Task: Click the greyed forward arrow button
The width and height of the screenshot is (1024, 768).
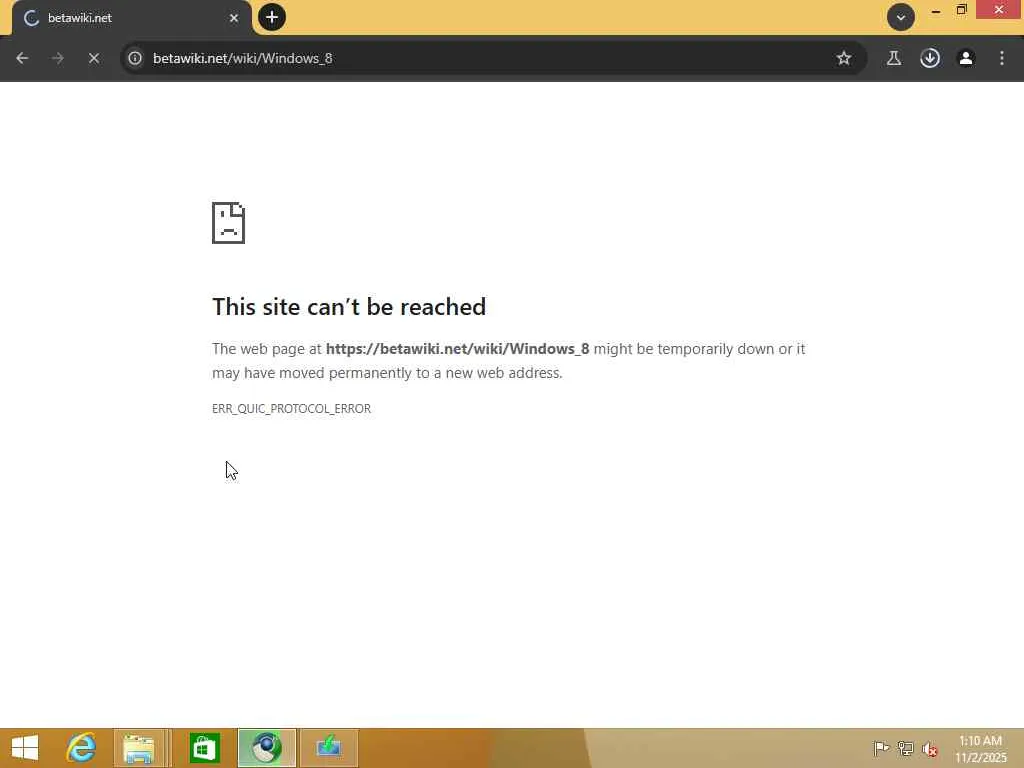Action: pyautogui.click(x=58, y=58)
